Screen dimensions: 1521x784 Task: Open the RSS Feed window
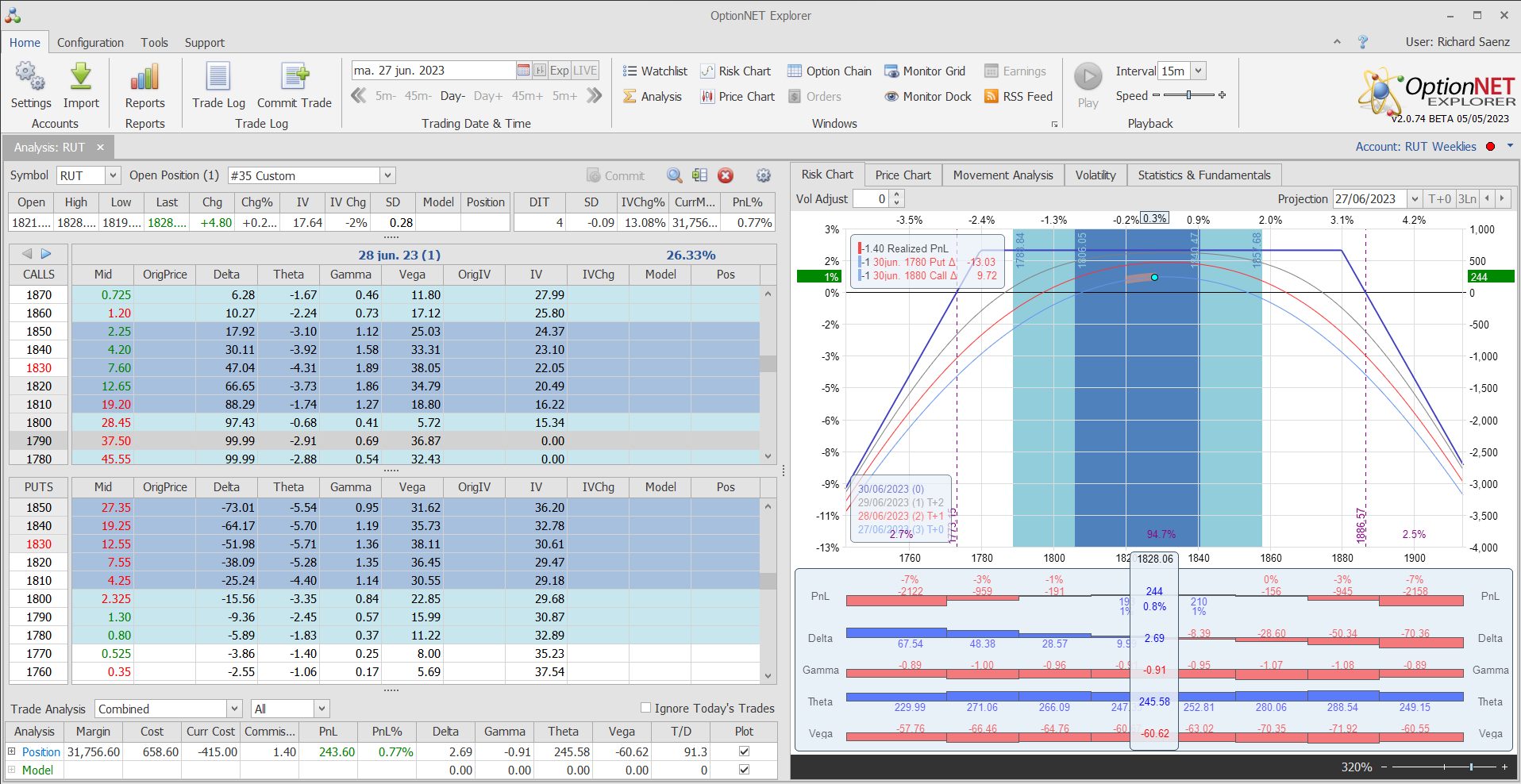[1018, 97]
